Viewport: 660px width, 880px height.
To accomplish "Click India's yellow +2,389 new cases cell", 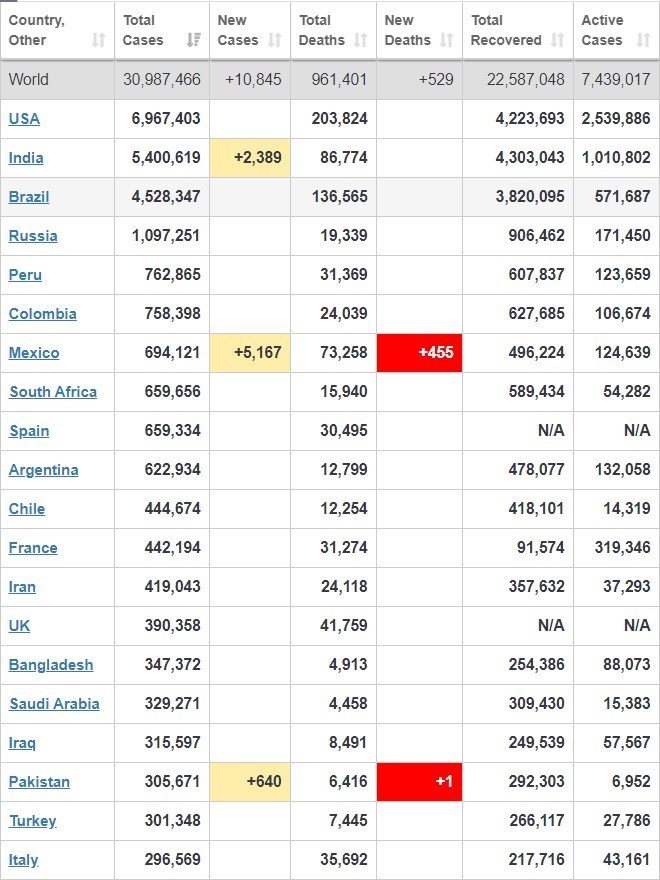I will (250, 158).
